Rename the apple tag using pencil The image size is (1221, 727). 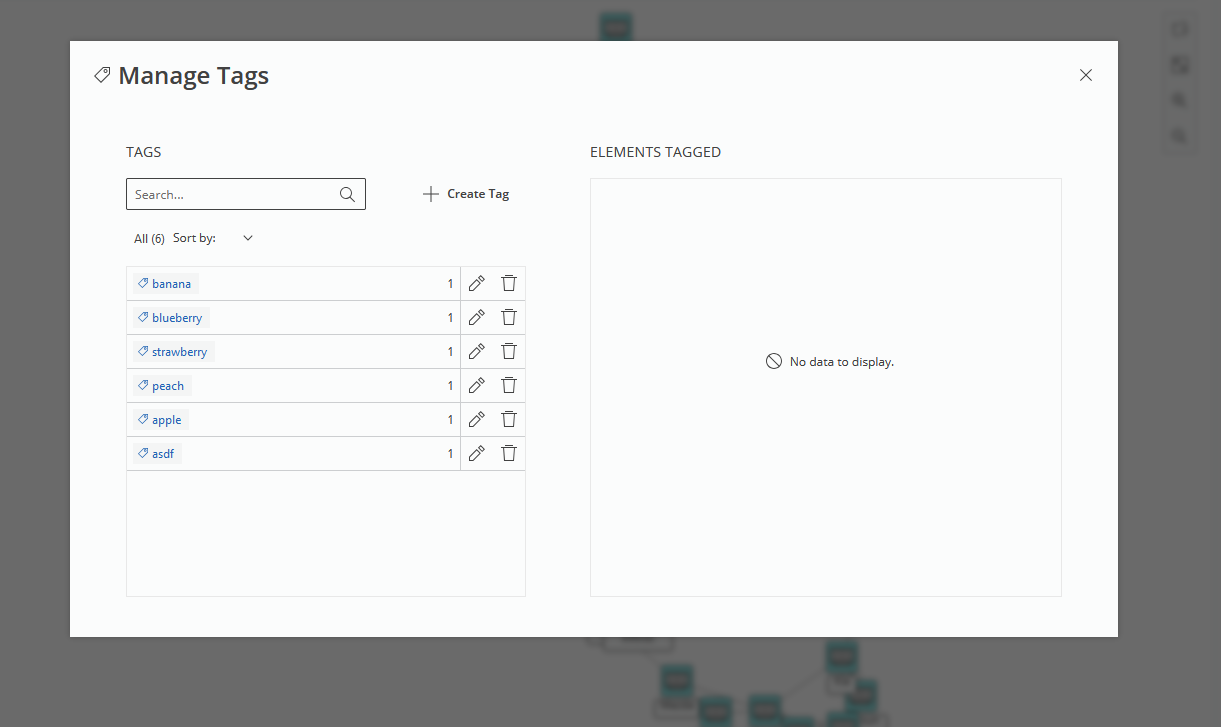(x=477, y=420)
